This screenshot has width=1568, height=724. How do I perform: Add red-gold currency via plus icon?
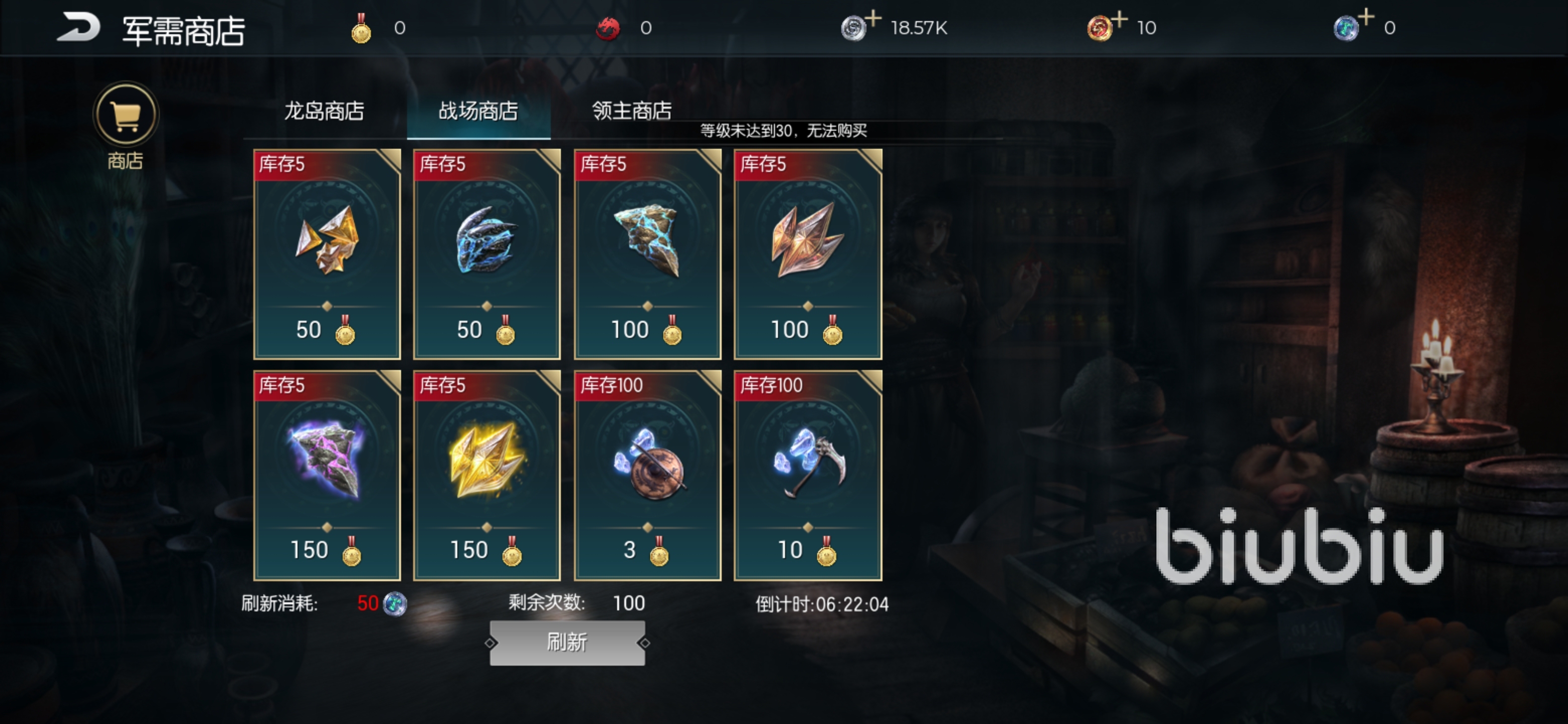1119,19
